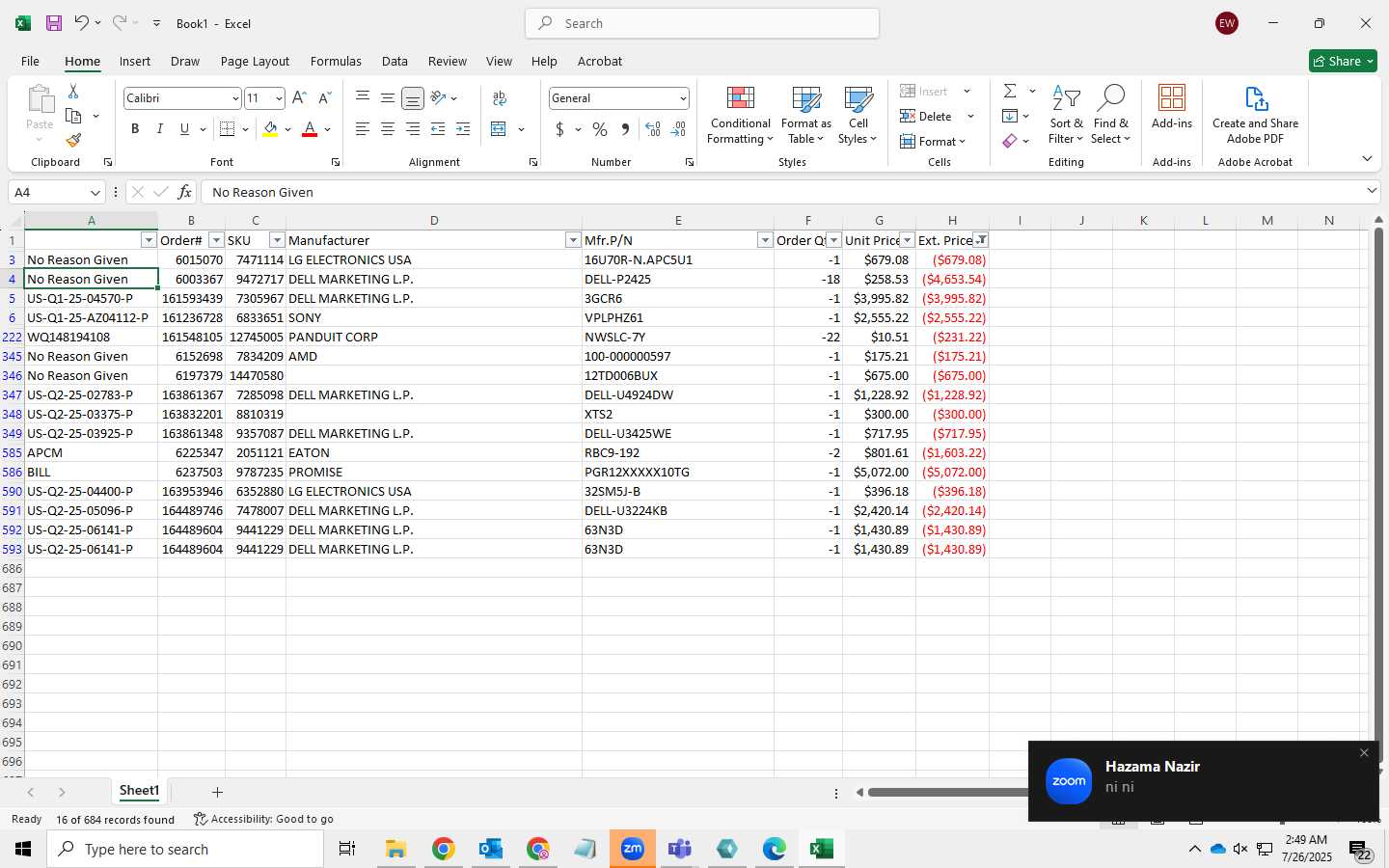Open Find & Select menu
The image size is (1389, 868).
[x=1110, y=116]
